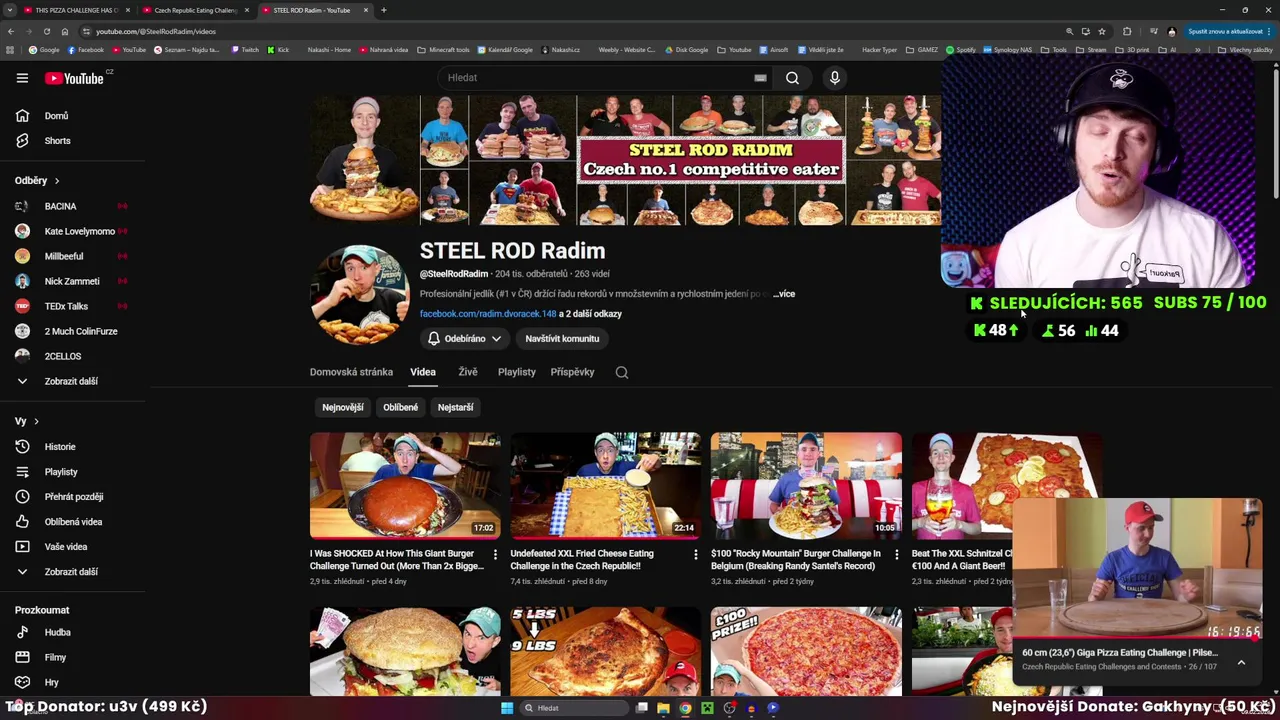
Task: Open Minecraft creeper icon in taskbar
Action: click(707, 708)
